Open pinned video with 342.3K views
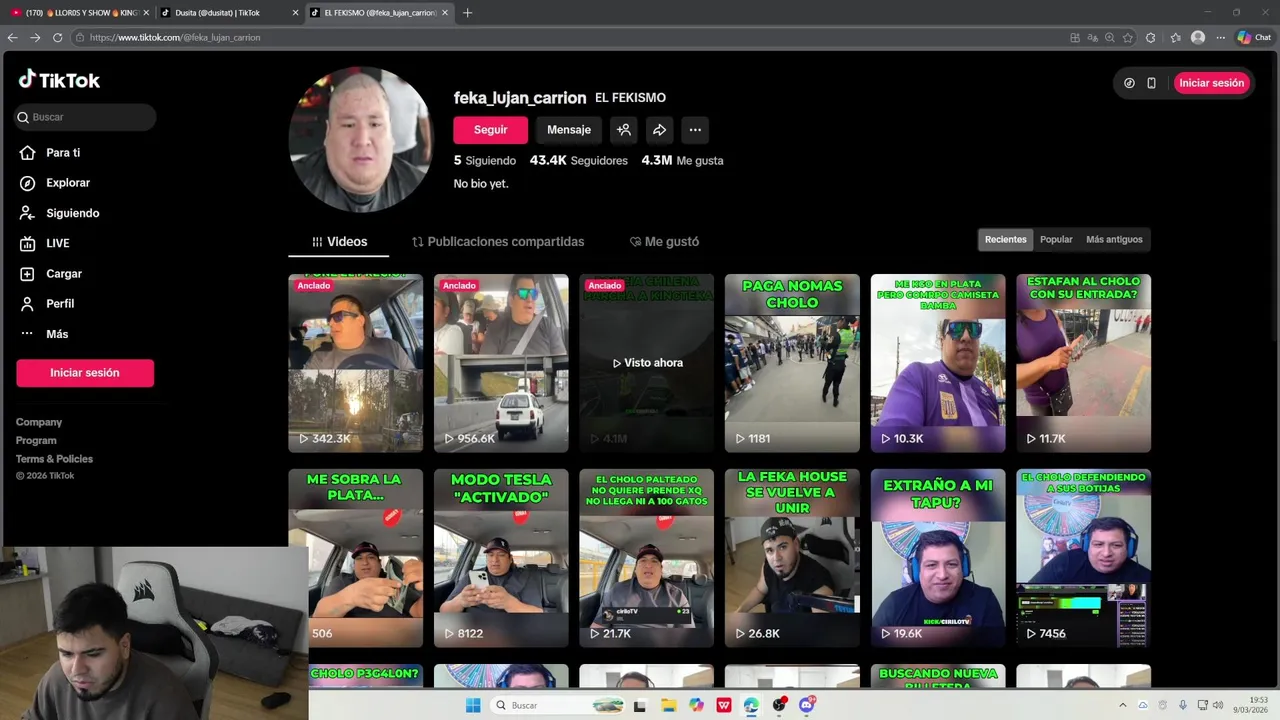1280x720 pixels. (x=355, y=363)
